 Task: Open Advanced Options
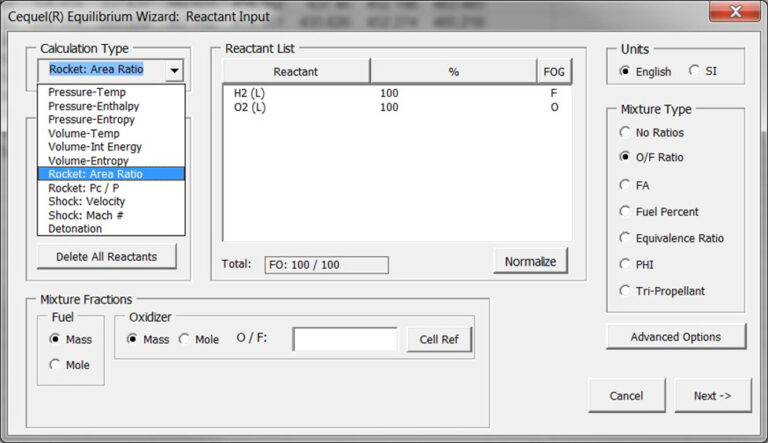pyautogui.click(x=676, y=337)
